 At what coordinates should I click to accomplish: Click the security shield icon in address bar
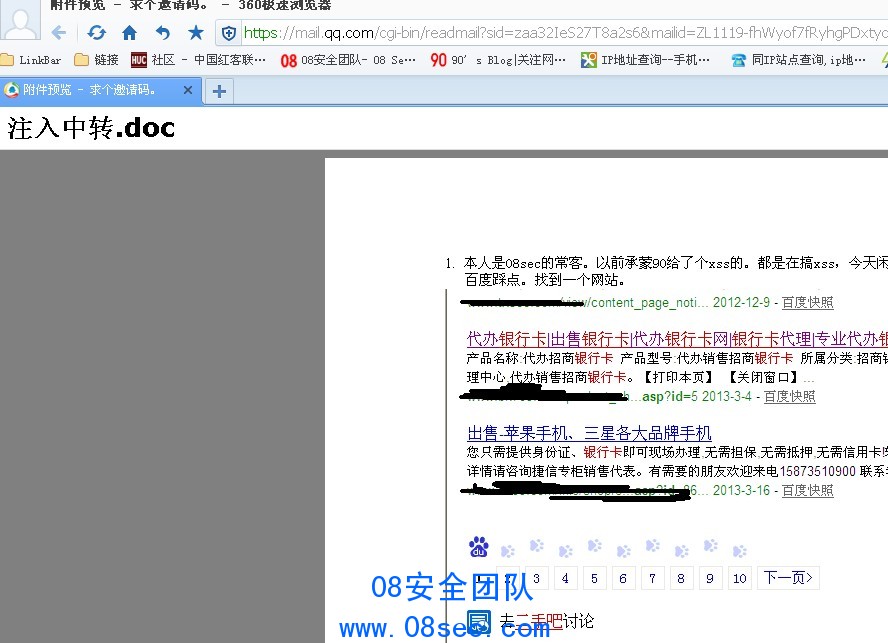pos(229,33)
